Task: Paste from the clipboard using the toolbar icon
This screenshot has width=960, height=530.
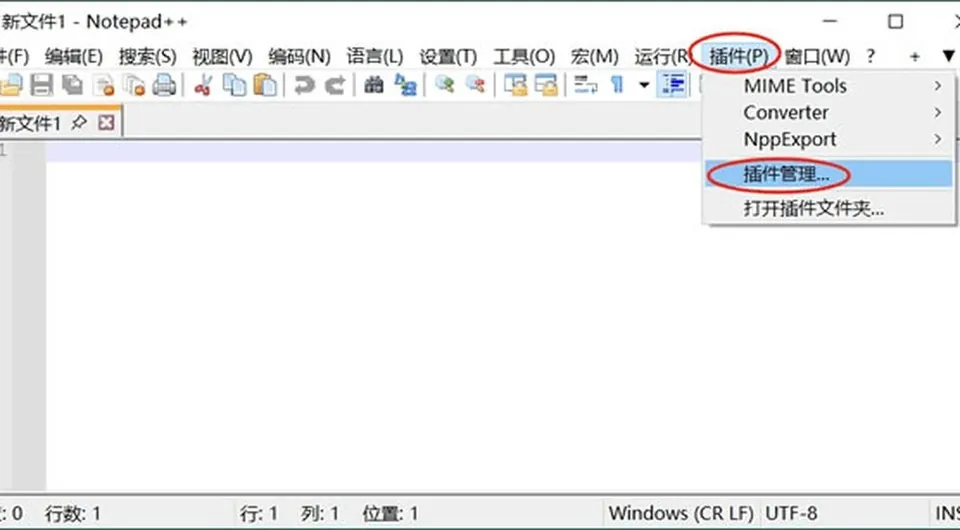Action: click(264, 85)
